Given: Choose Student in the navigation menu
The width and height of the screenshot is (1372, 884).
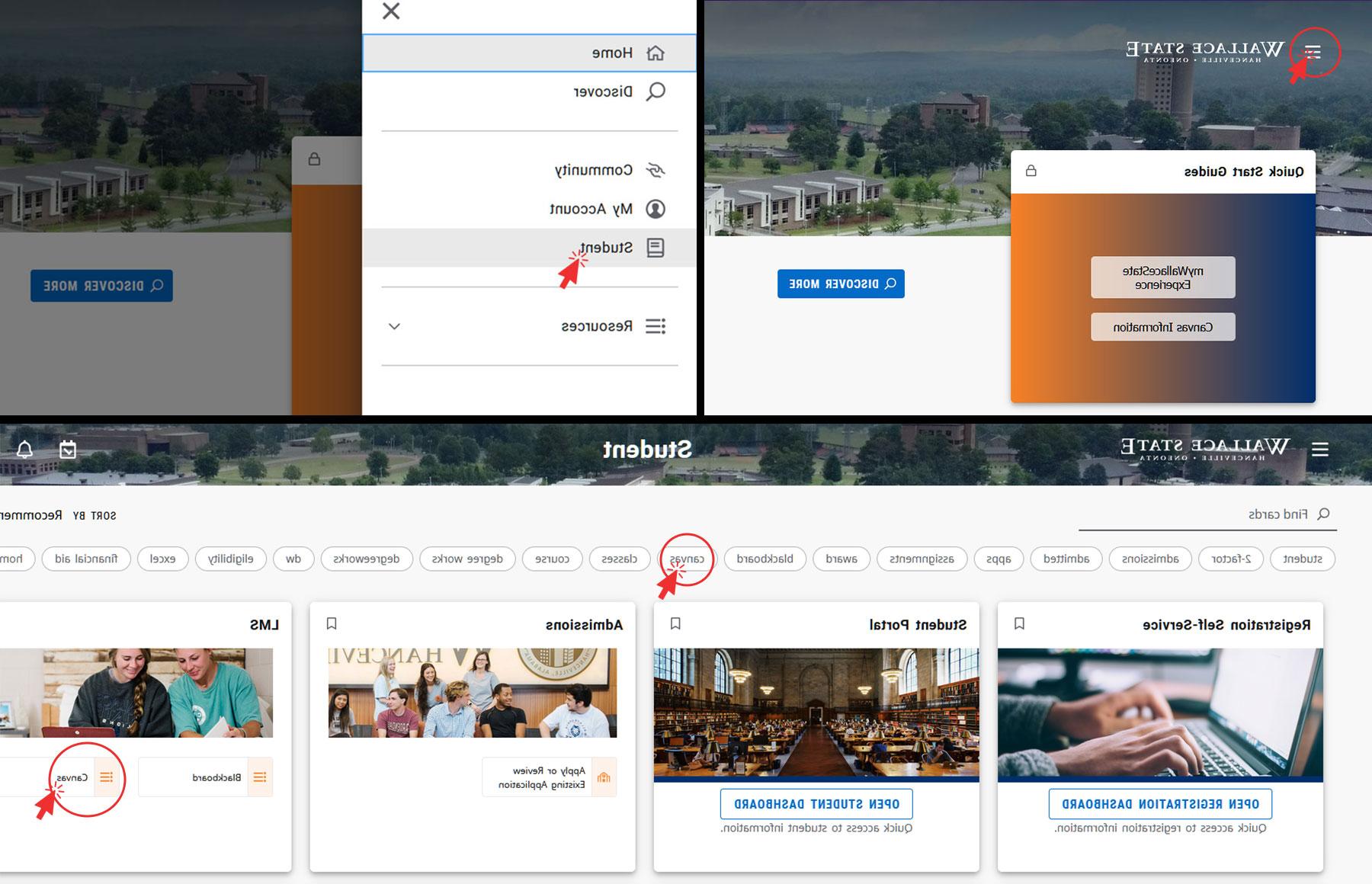Looking at the screenshot, I should tap(529, 248).
